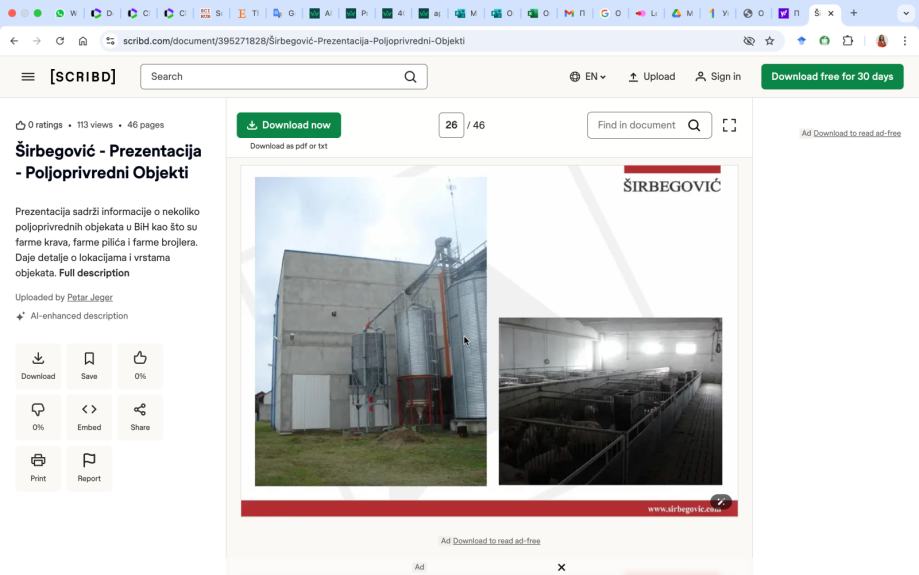
Task: Click the search magnifier icon in header
Action: pos(410,77)
